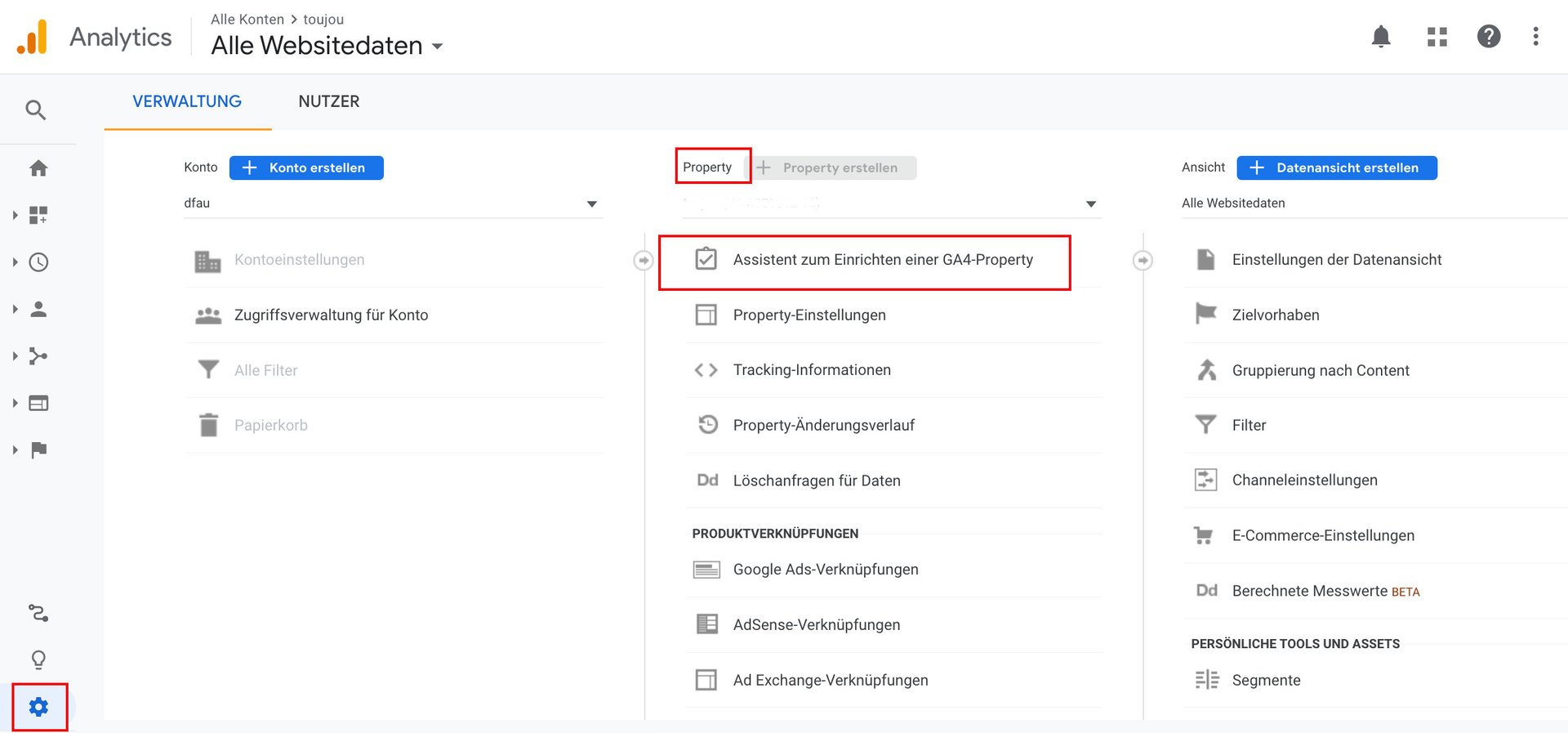This screenshot has width=1568, height=733.
Task: Open the admin gear settings icon
Action: click(38, 707)
